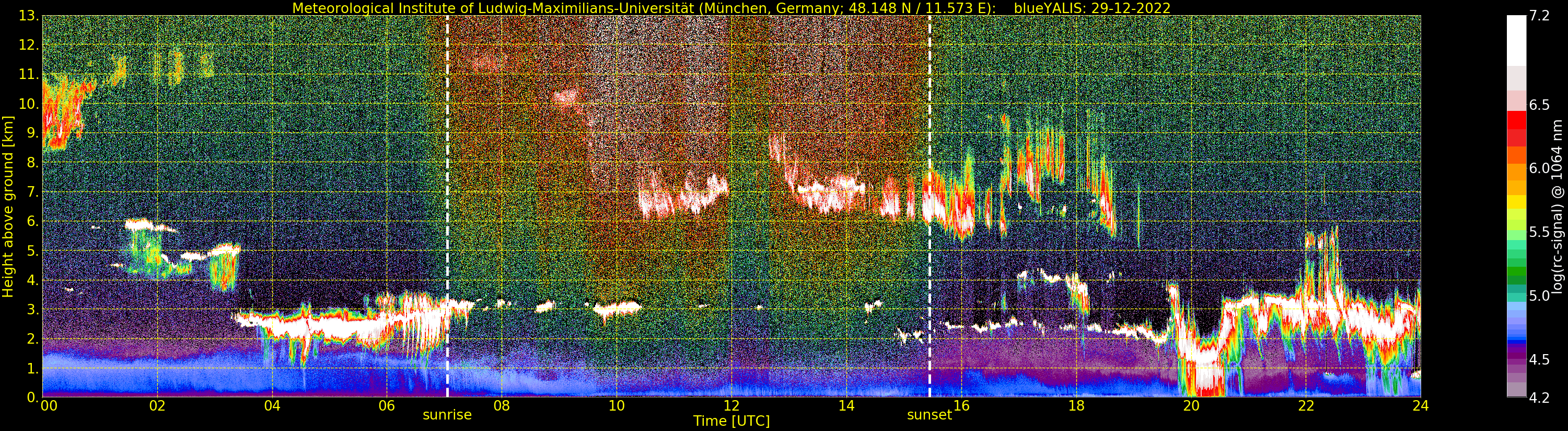
Task: Click the 'sunset' label under the time axis
Action: [x=929, y=415]
